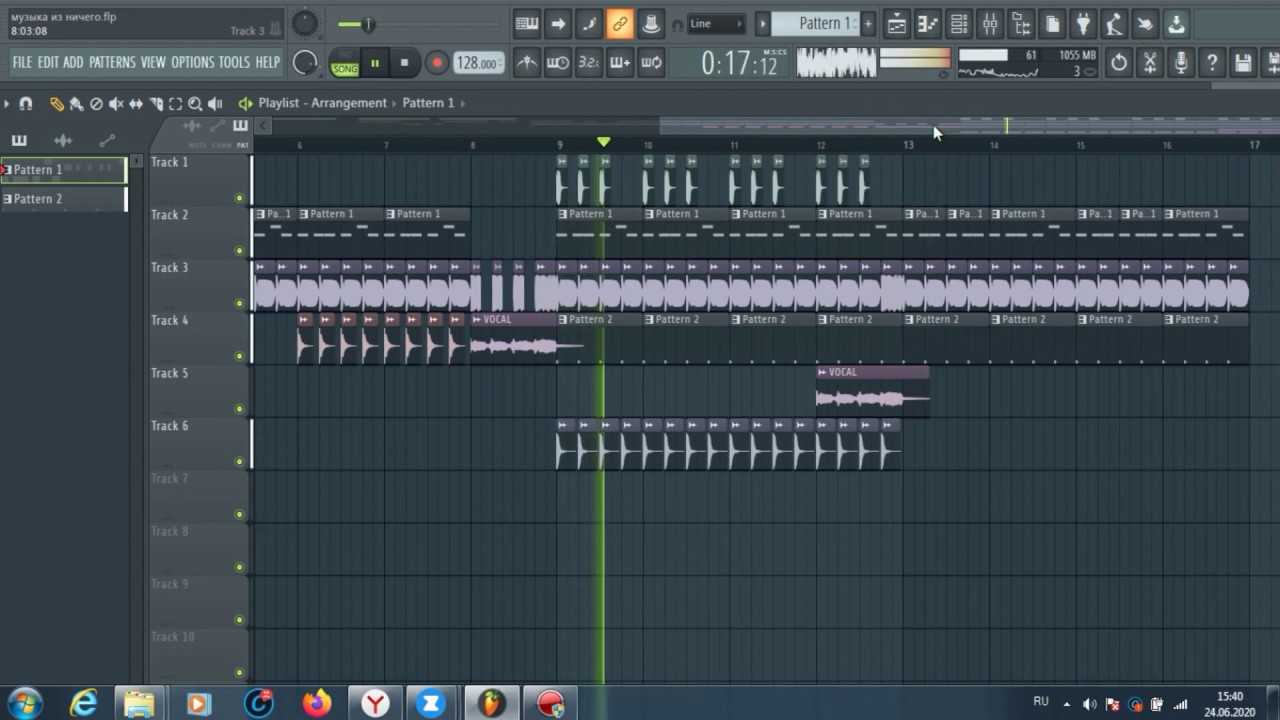Toggle the metronome button
The image size is (1280, 720).
coord(527,63)
